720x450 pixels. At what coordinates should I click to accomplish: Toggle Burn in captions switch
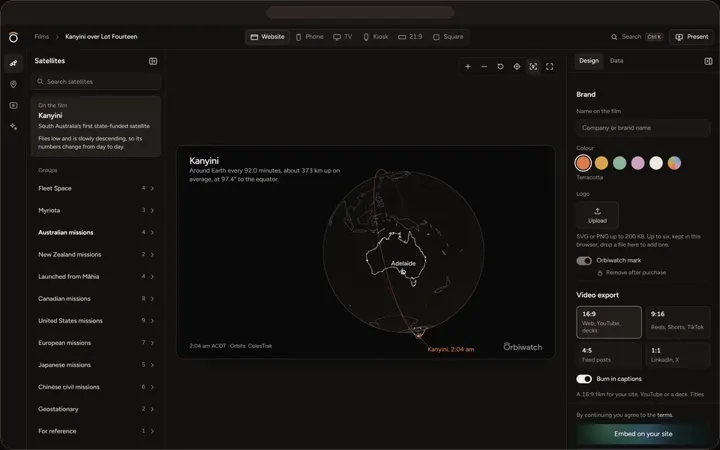point(584,379)
